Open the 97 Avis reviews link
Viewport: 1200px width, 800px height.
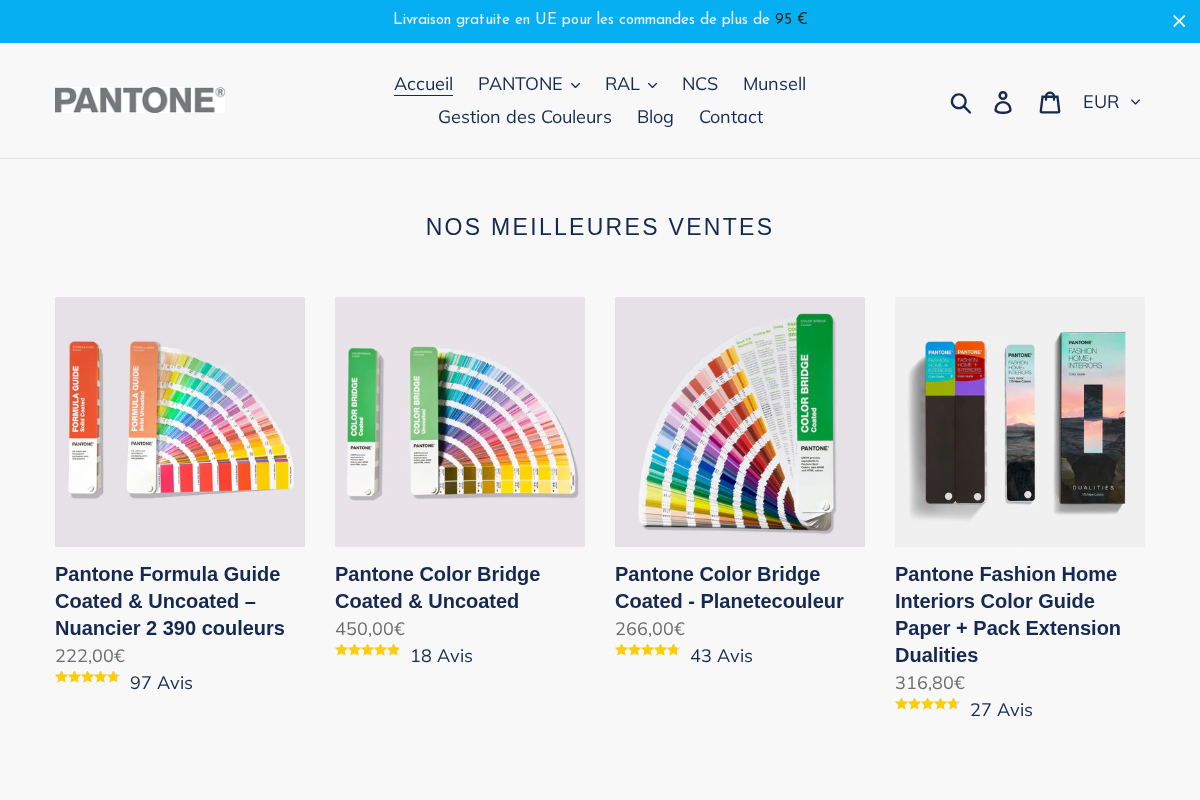coord(161,682)
